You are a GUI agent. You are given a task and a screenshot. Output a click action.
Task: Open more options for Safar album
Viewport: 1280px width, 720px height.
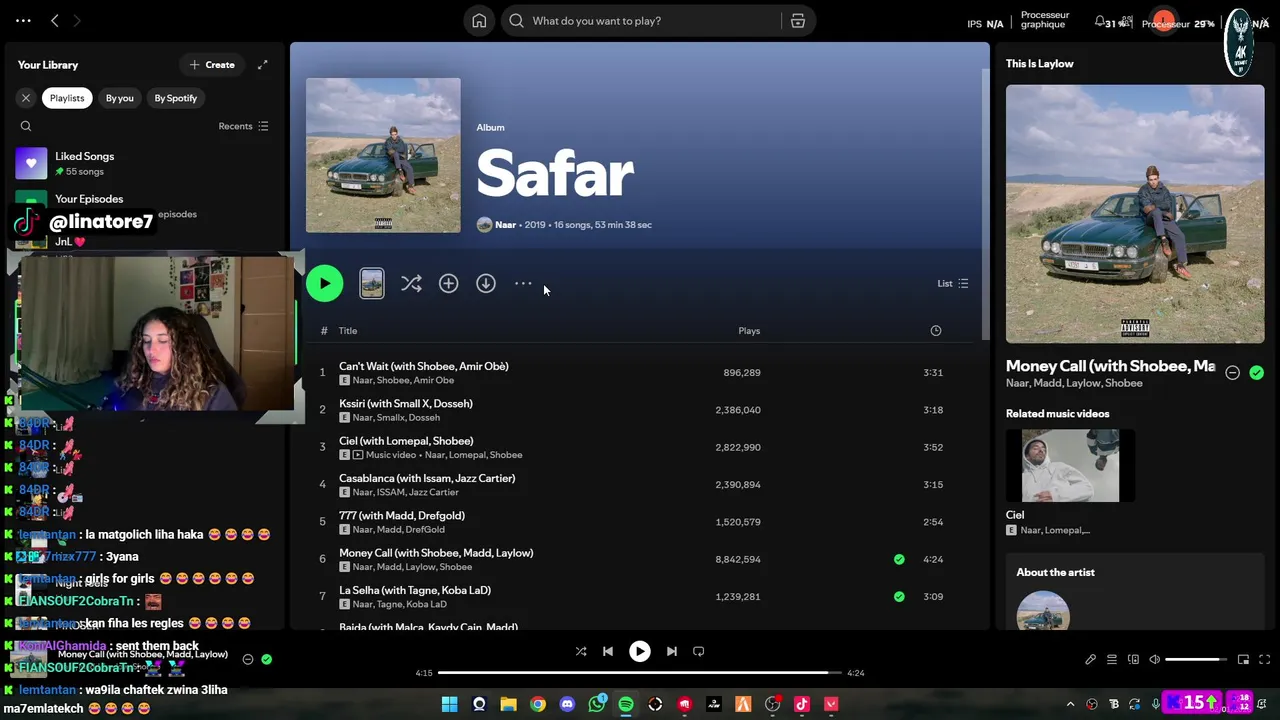tap(523, 284)
